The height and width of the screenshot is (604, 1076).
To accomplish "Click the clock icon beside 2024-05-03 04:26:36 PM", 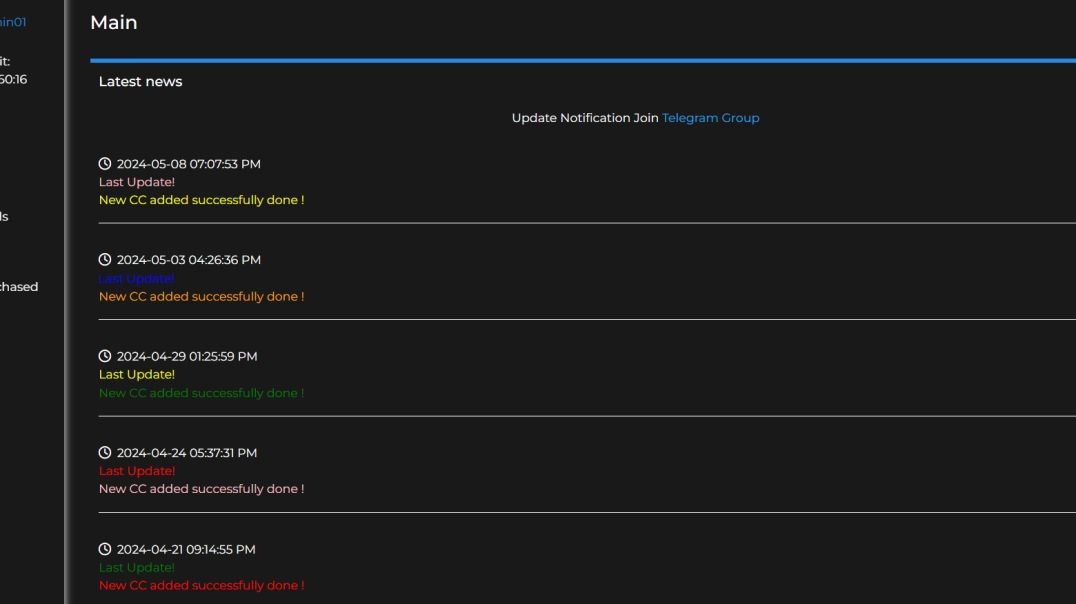I will pos(105,259).
